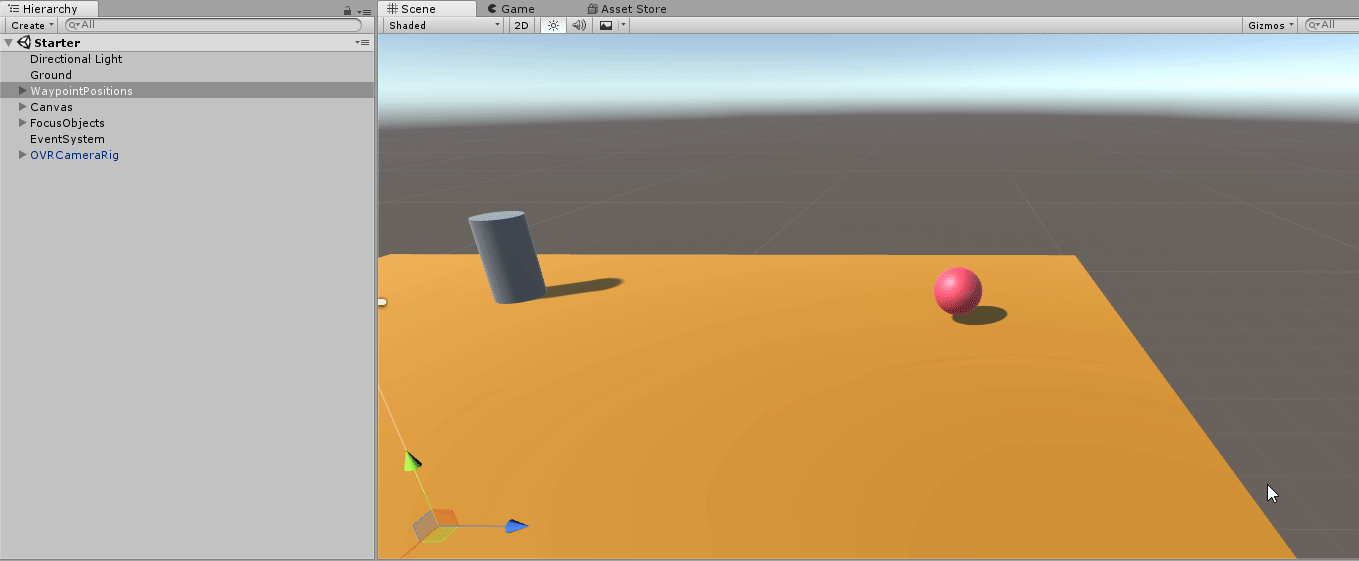Click the transform gizmo center cube

[x=436, y=524]
